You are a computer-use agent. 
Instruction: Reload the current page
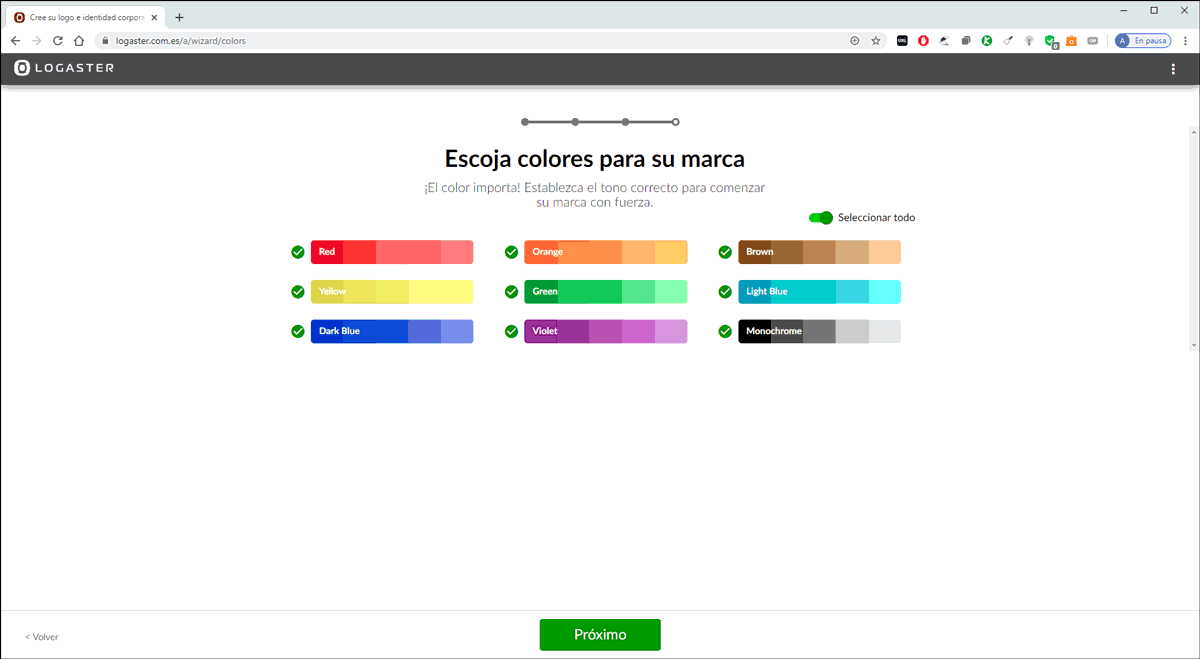click(58, 41)
